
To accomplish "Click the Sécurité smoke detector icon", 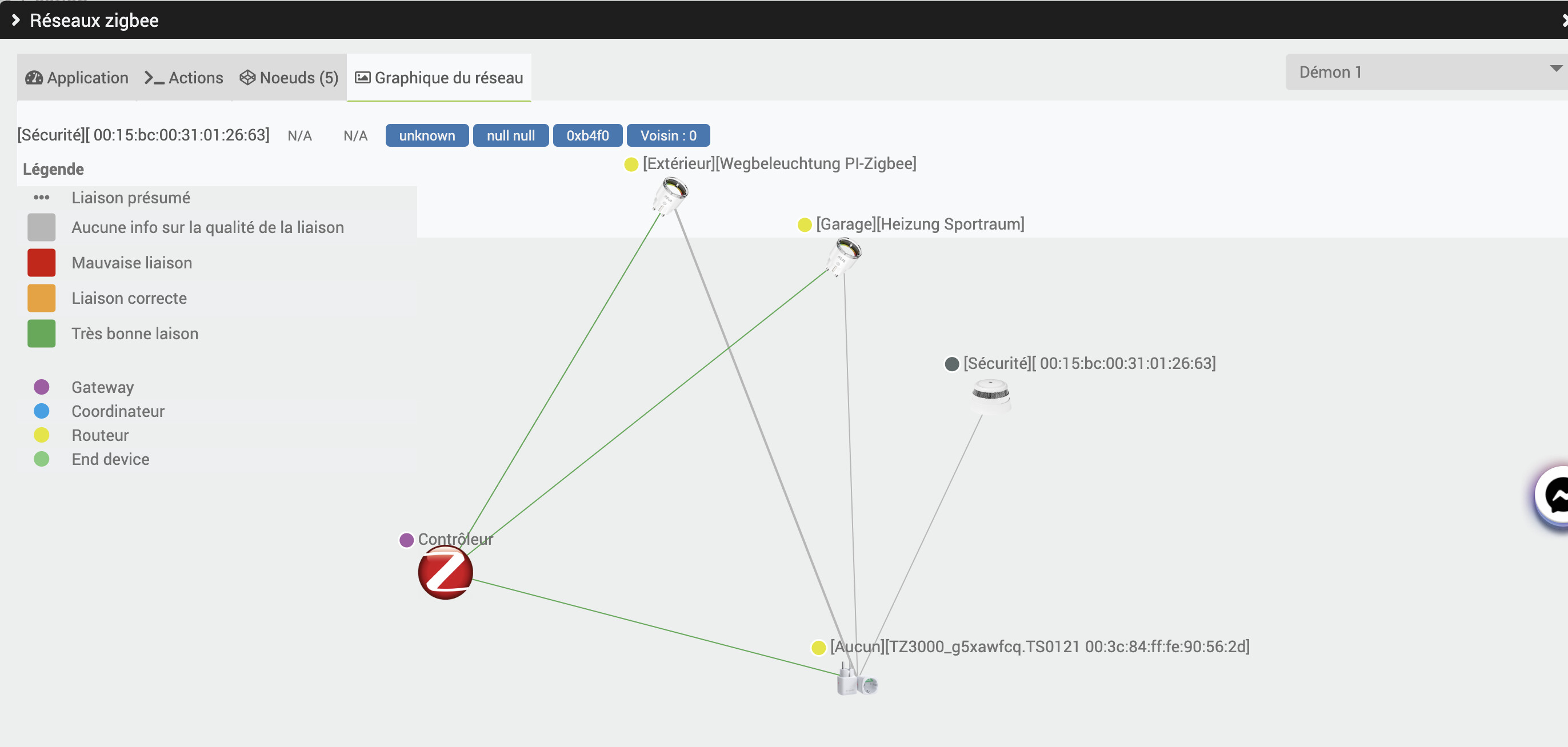I will [x=990, y=395].
